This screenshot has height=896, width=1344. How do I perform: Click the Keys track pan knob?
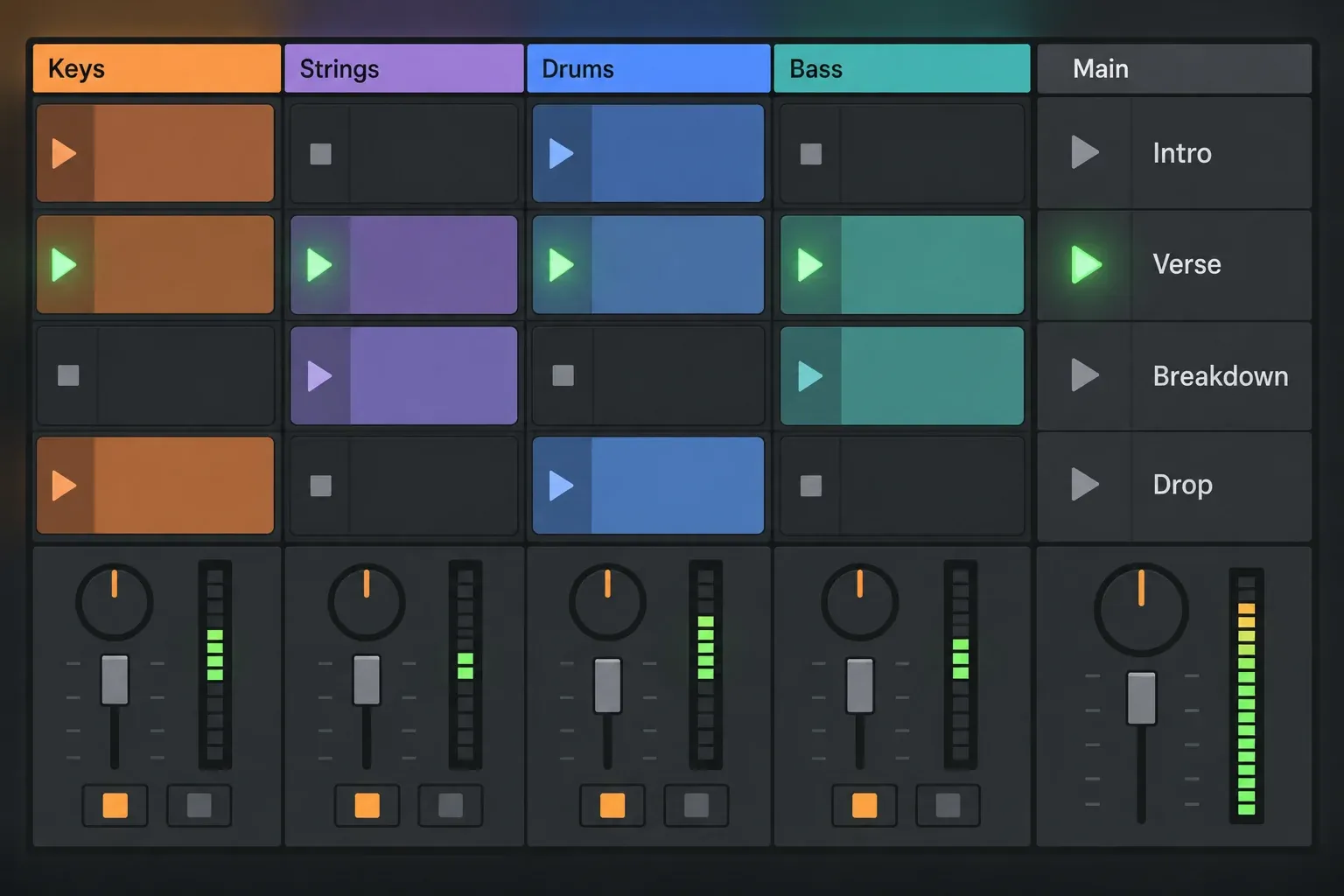click(x=115, y=602)
